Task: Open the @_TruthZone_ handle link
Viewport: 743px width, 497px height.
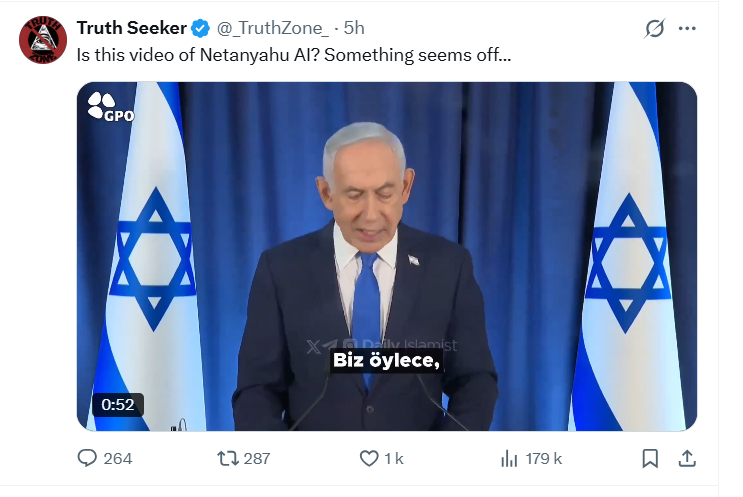Action: point(271,28)
